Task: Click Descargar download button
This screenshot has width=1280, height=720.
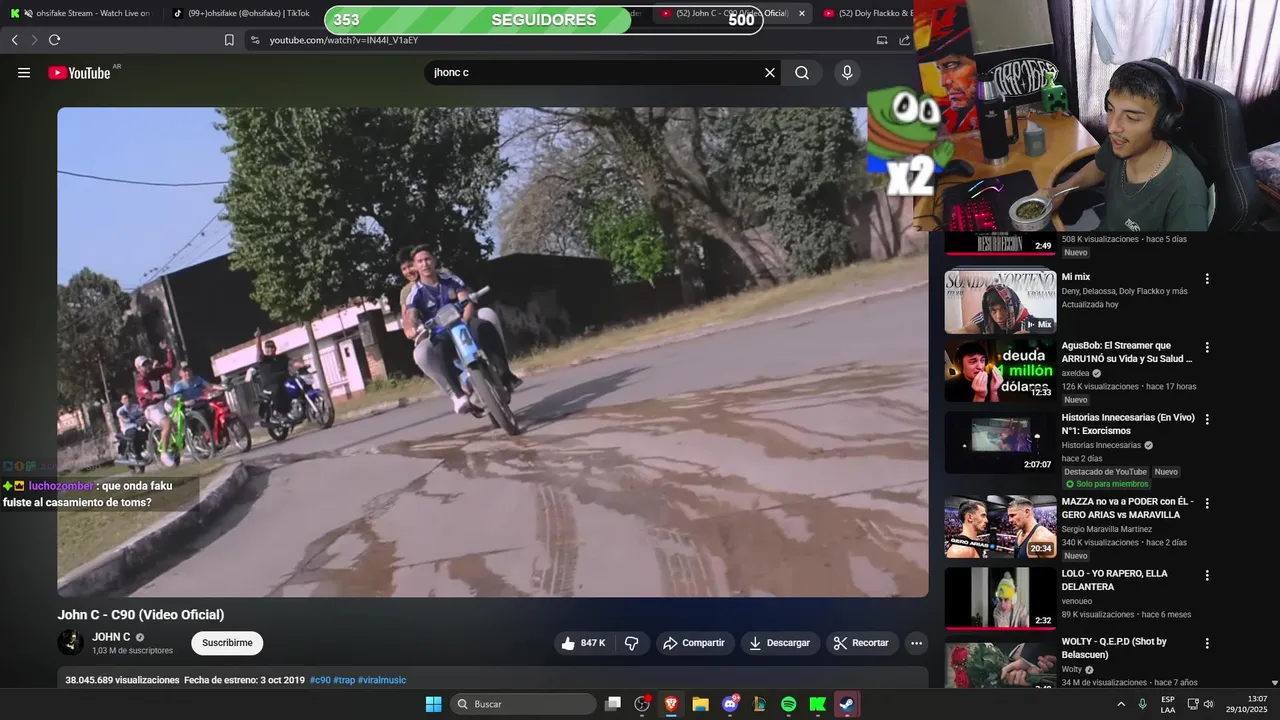Action: click(x=780, y=643)
